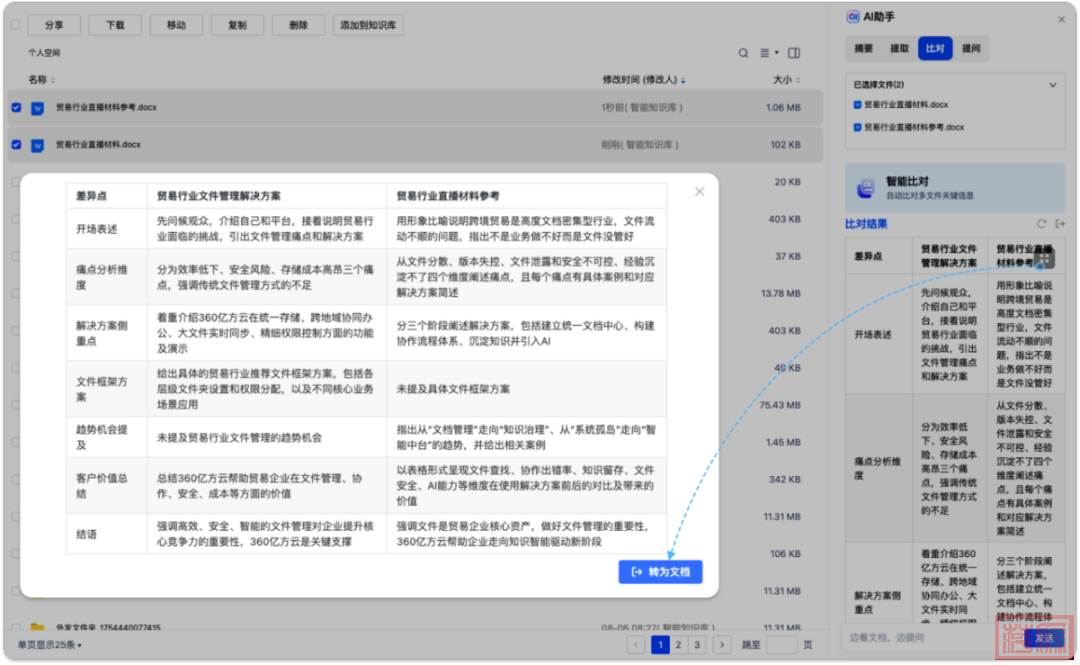The height and width of the screenshot is (665, 1080).
Task: Open the list view mode dropdown
Action: click(768, 53)
